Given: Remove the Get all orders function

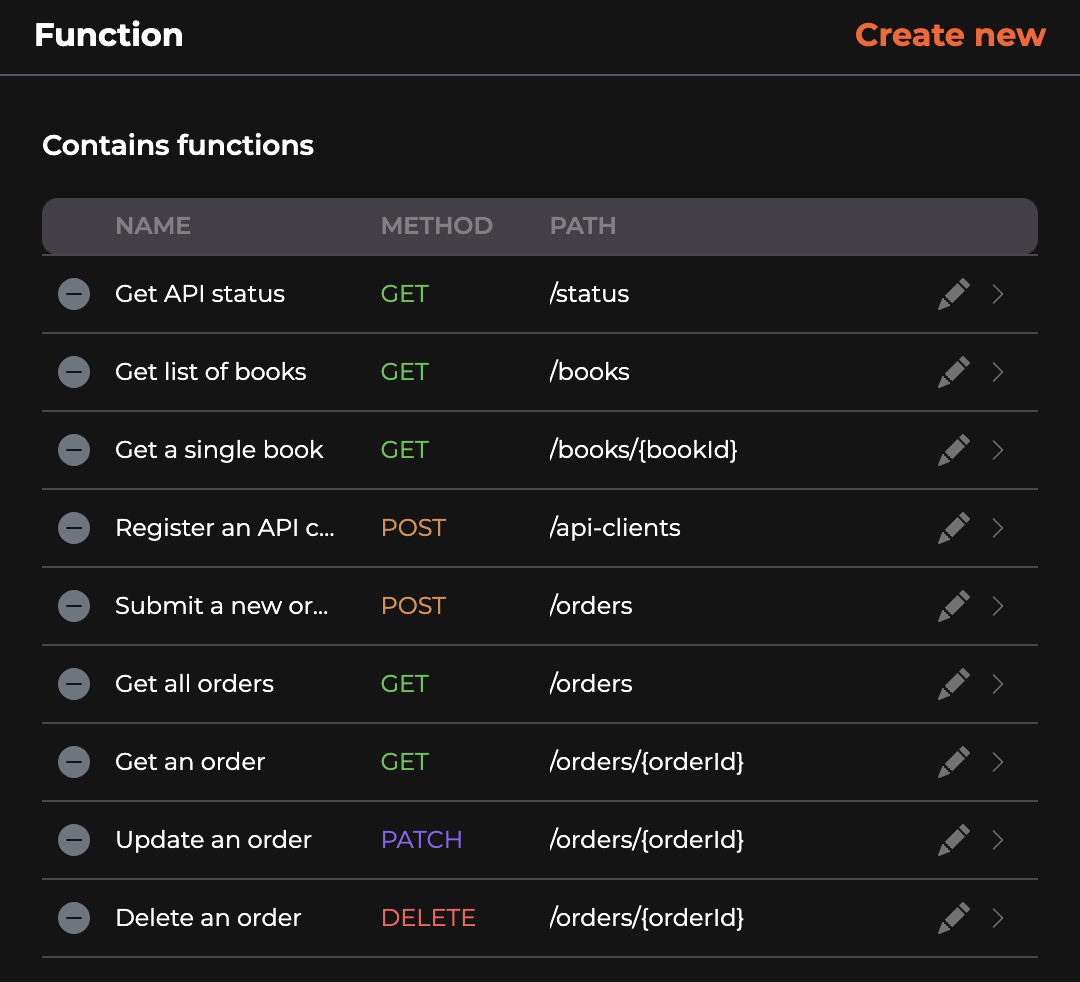Looking at the screenshot, I should (74, 684).
